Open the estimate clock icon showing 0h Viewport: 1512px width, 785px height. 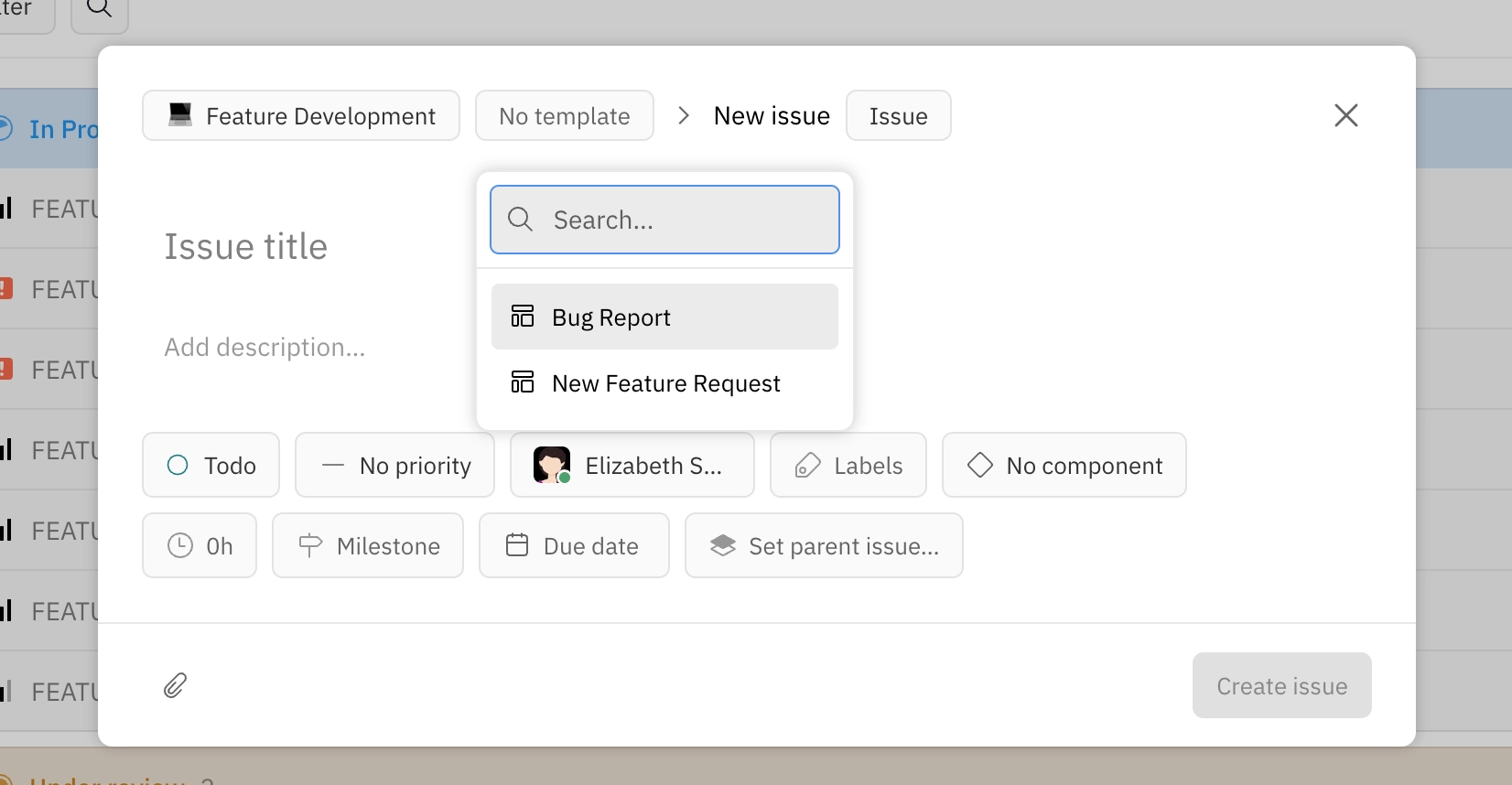[x=179, y=545]
